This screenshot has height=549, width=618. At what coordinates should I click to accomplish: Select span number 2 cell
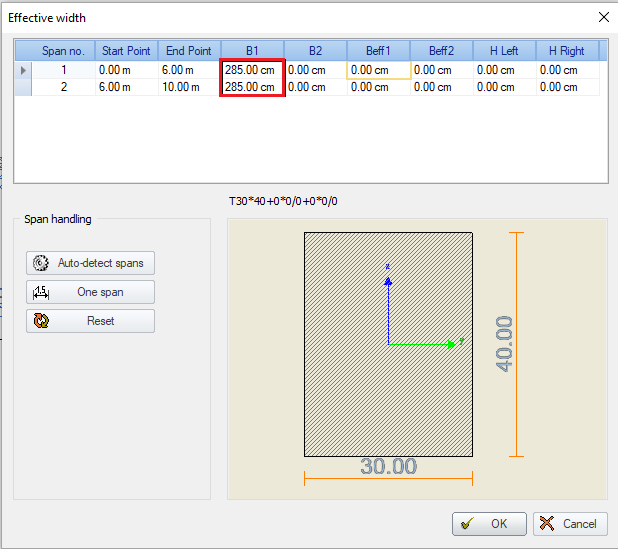click(x=63, y=87)
